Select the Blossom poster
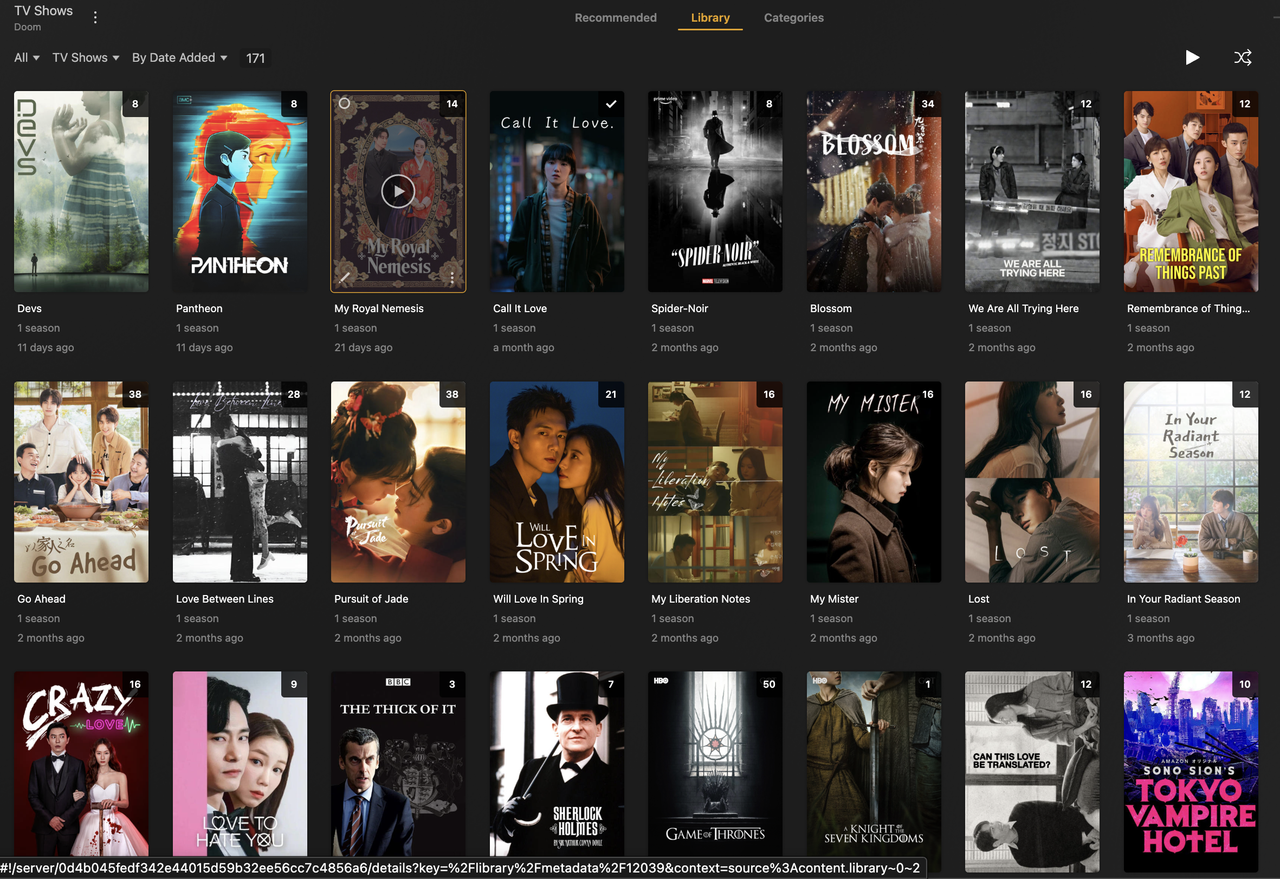 pyautogui.click(x=874, y=191)
